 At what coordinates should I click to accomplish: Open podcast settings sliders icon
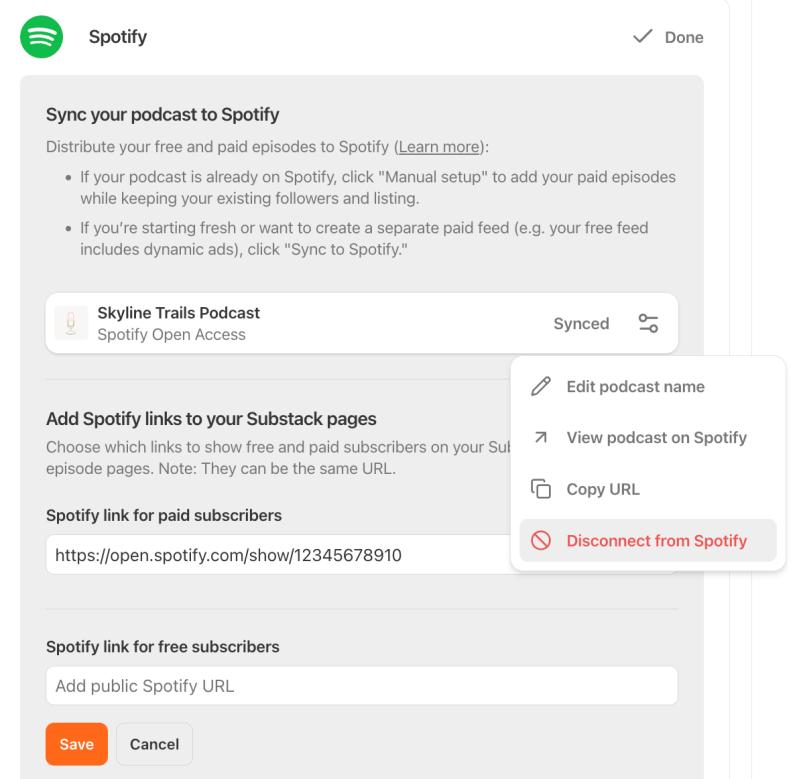point(648,323)
